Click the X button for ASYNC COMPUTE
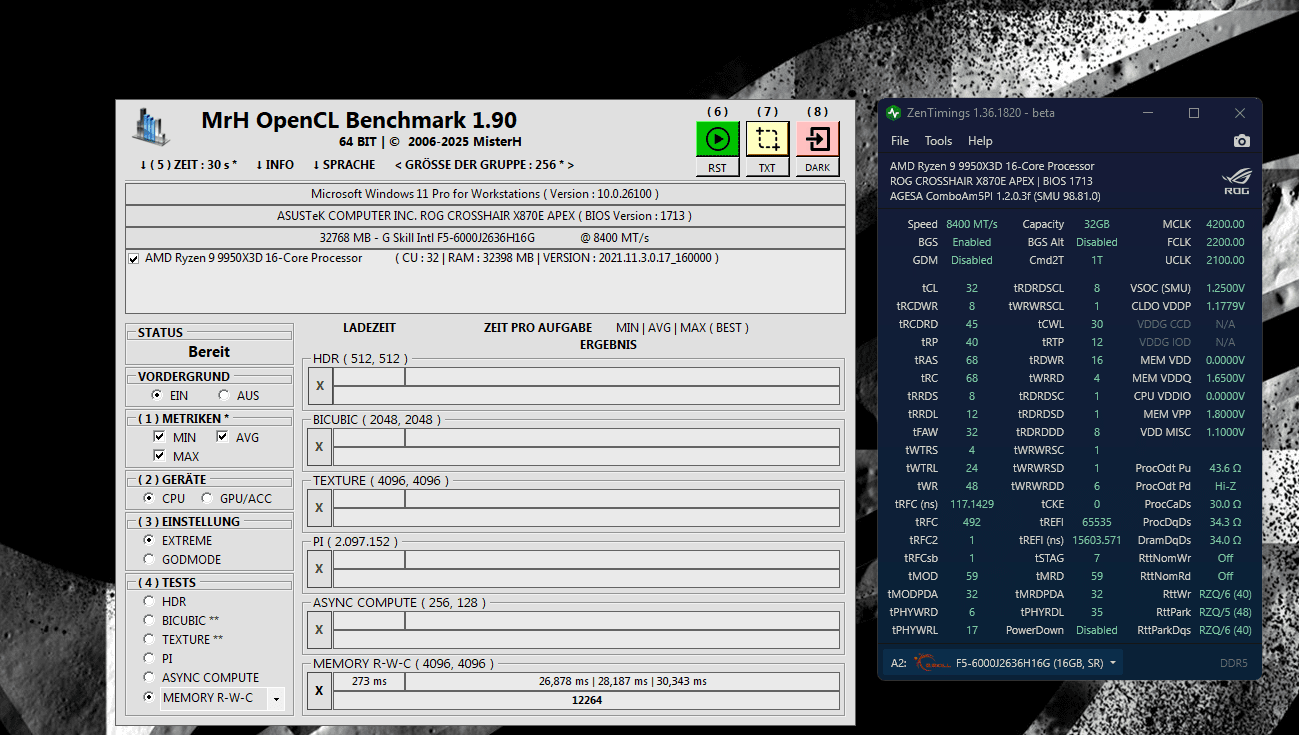 (x=319, y=629)
